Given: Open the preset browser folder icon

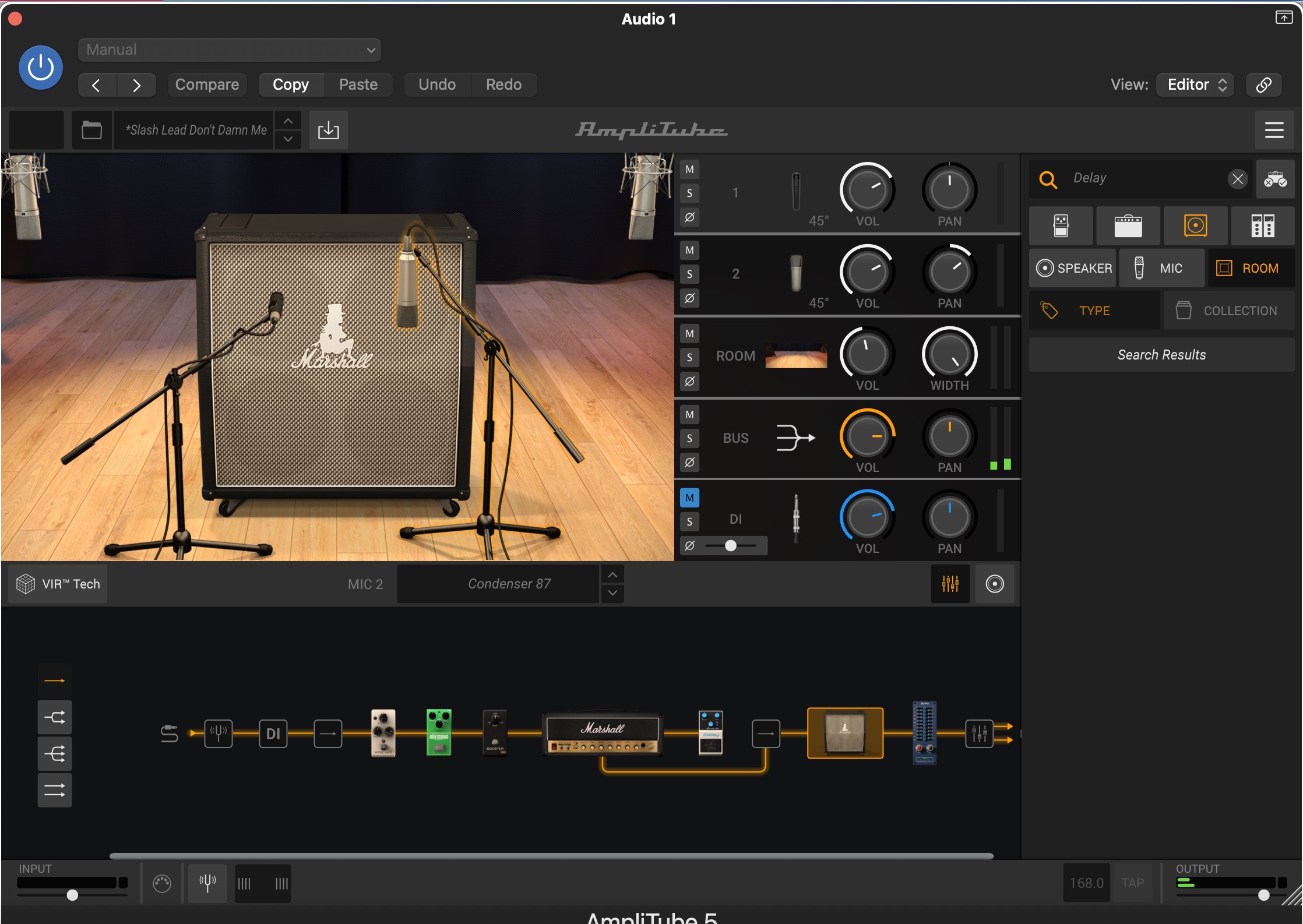Looking at the screenshot, I should pyautogui.click(x=91, y=130).
